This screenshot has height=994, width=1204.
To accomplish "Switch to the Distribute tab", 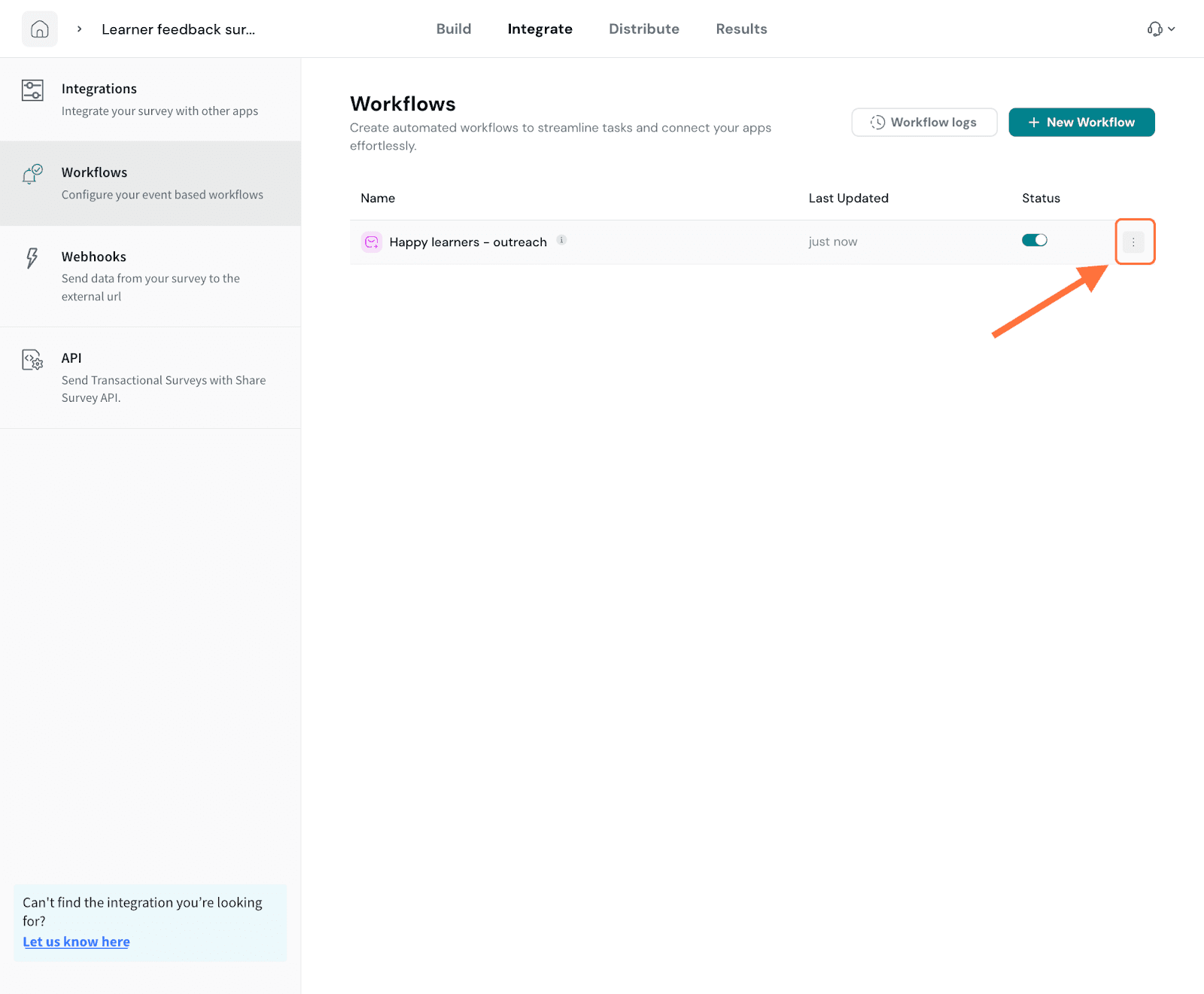I will 643,29.
